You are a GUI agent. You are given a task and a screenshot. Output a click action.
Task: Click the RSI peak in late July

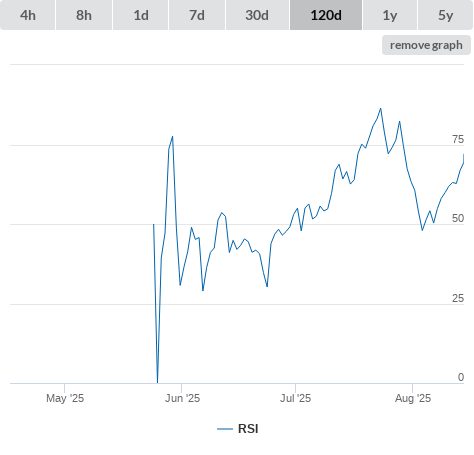(x=381, y=109)
